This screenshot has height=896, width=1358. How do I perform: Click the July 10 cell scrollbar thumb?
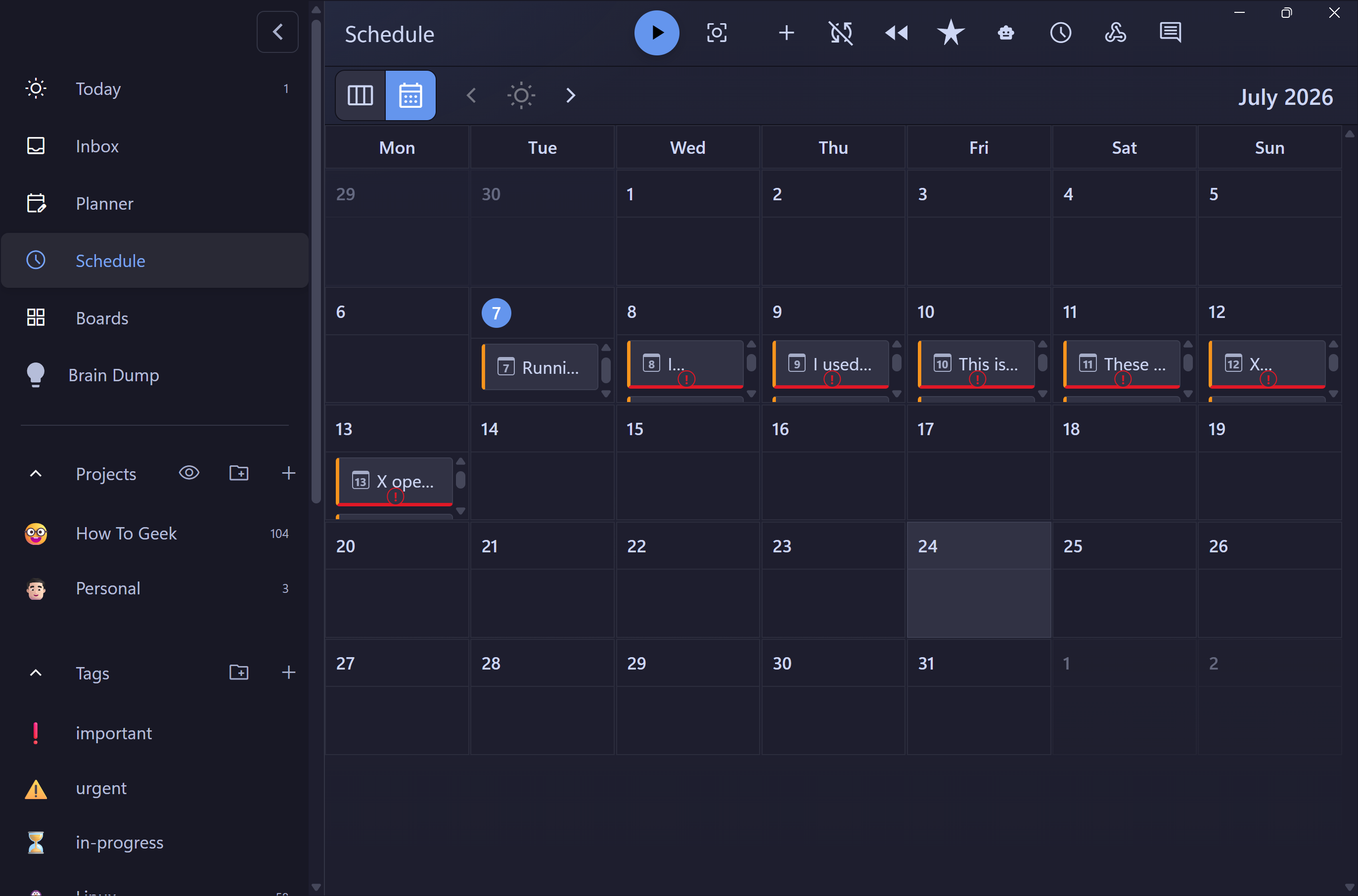[1042, 363]
